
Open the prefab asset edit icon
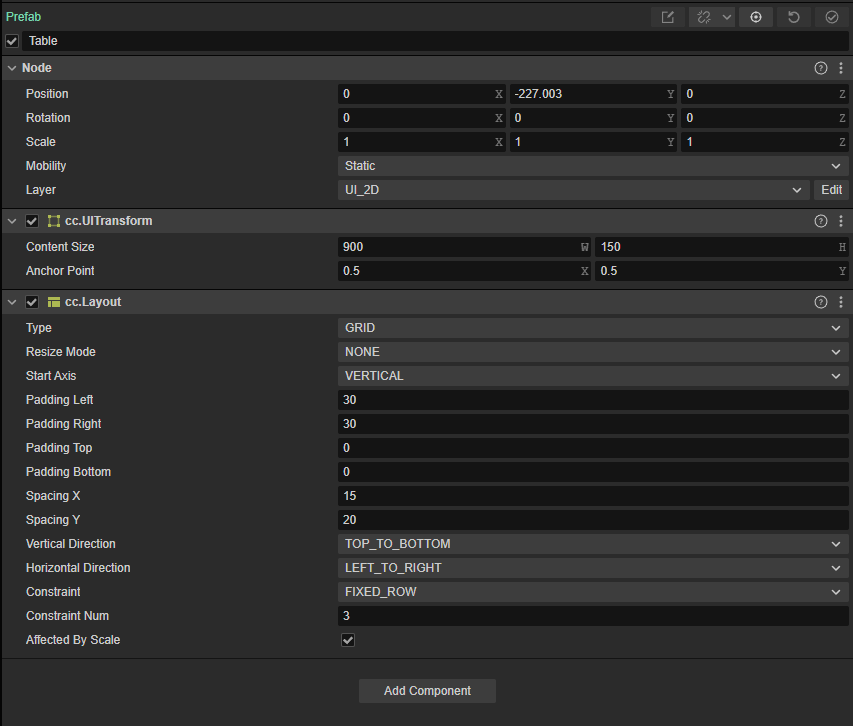pos(667,17)
